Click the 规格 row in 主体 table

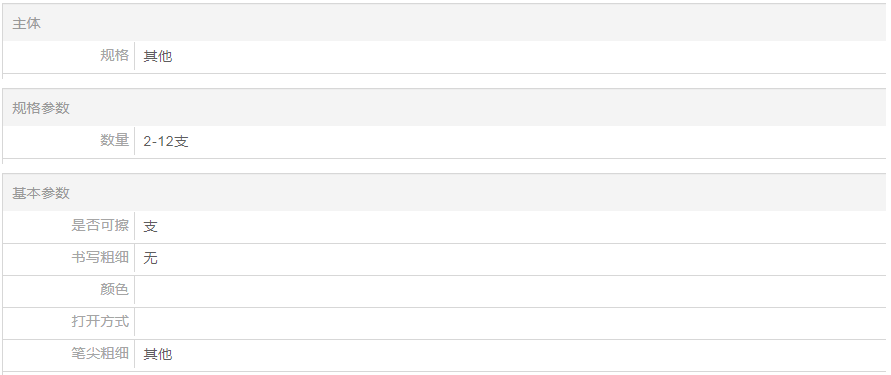444,56
